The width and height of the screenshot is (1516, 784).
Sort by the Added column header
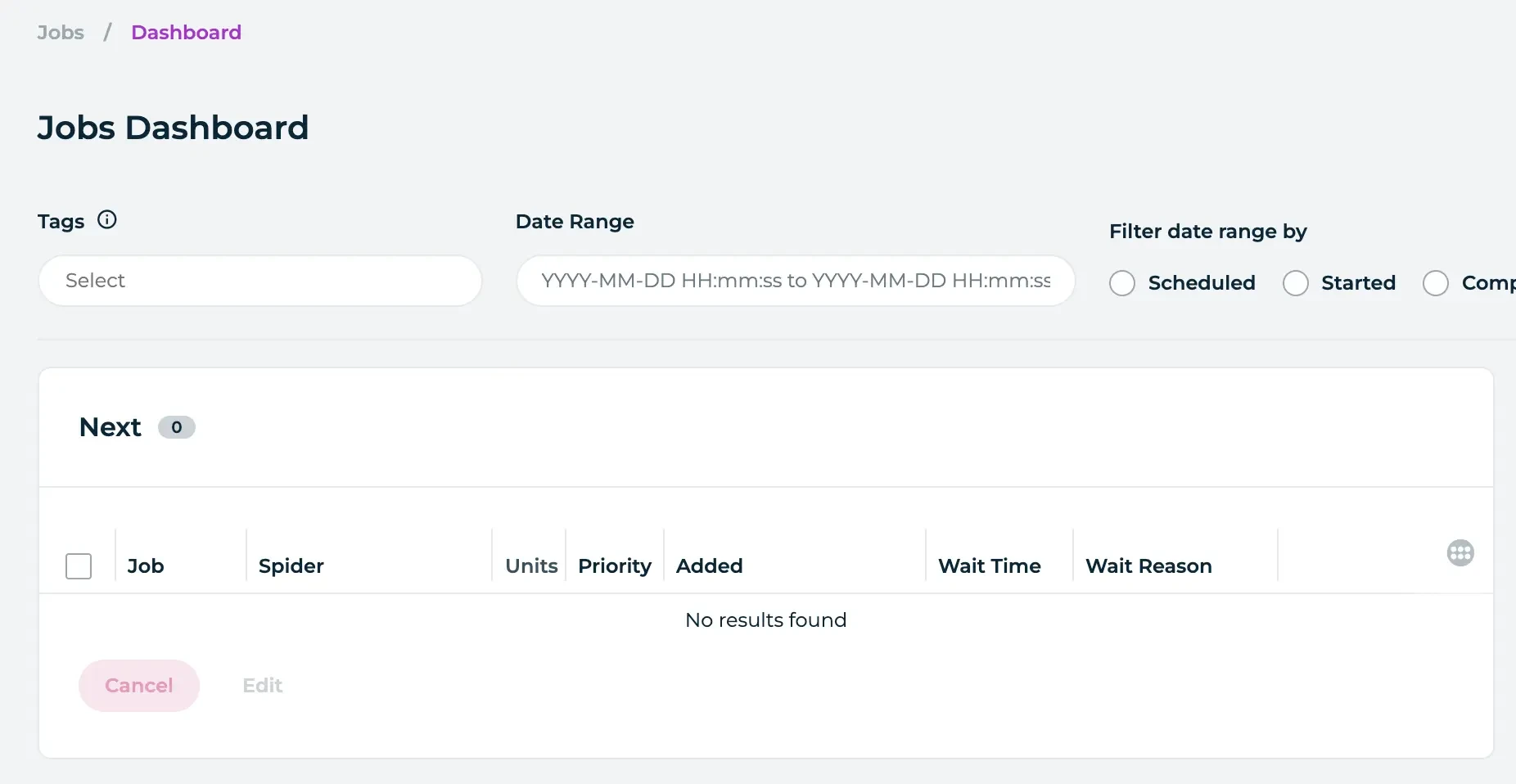pos(709,565)
